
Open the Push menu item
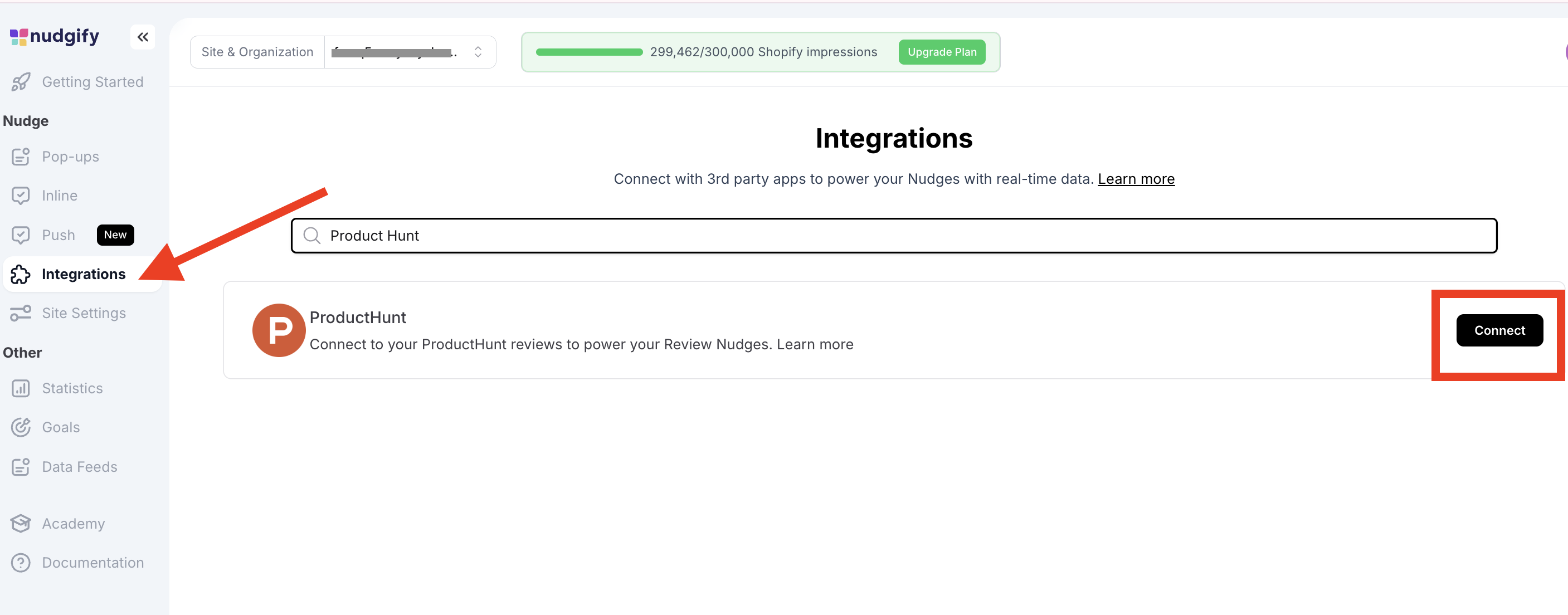(x=59, y=236)
